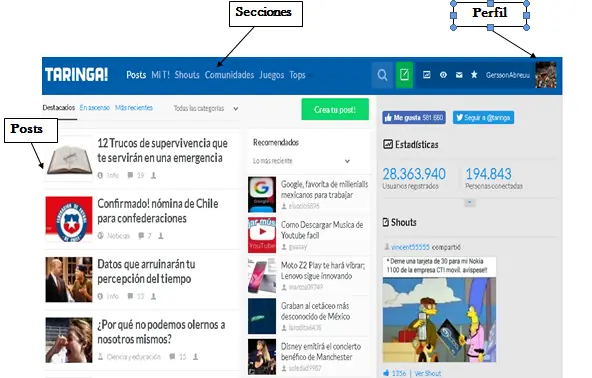Click the Moto Z2 Play phone thumbnail
This screenshot has height=378, width=592.
(262, 275)
